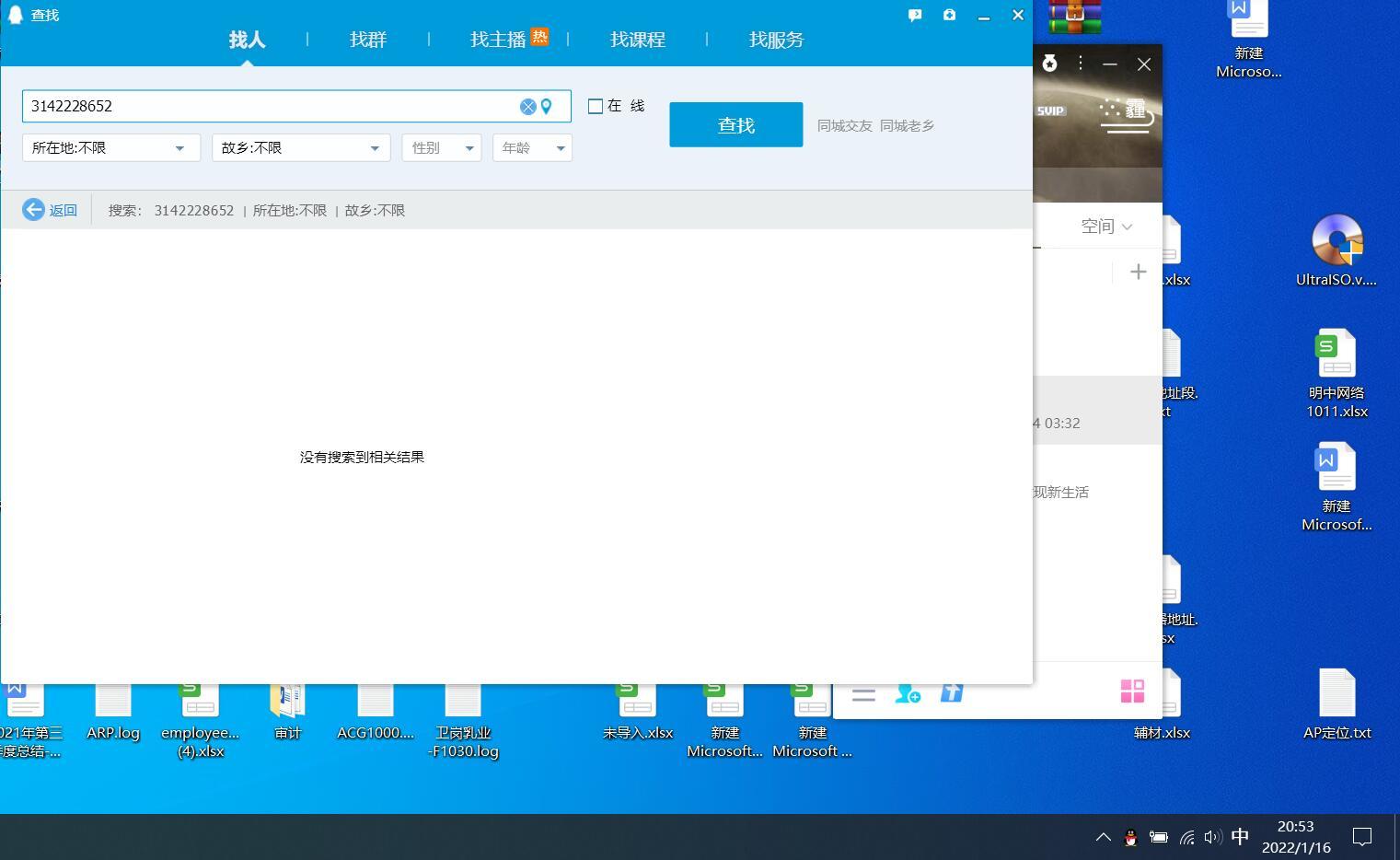Click the add friend icon
This screenshot has height=860, width=1400.
908,692
